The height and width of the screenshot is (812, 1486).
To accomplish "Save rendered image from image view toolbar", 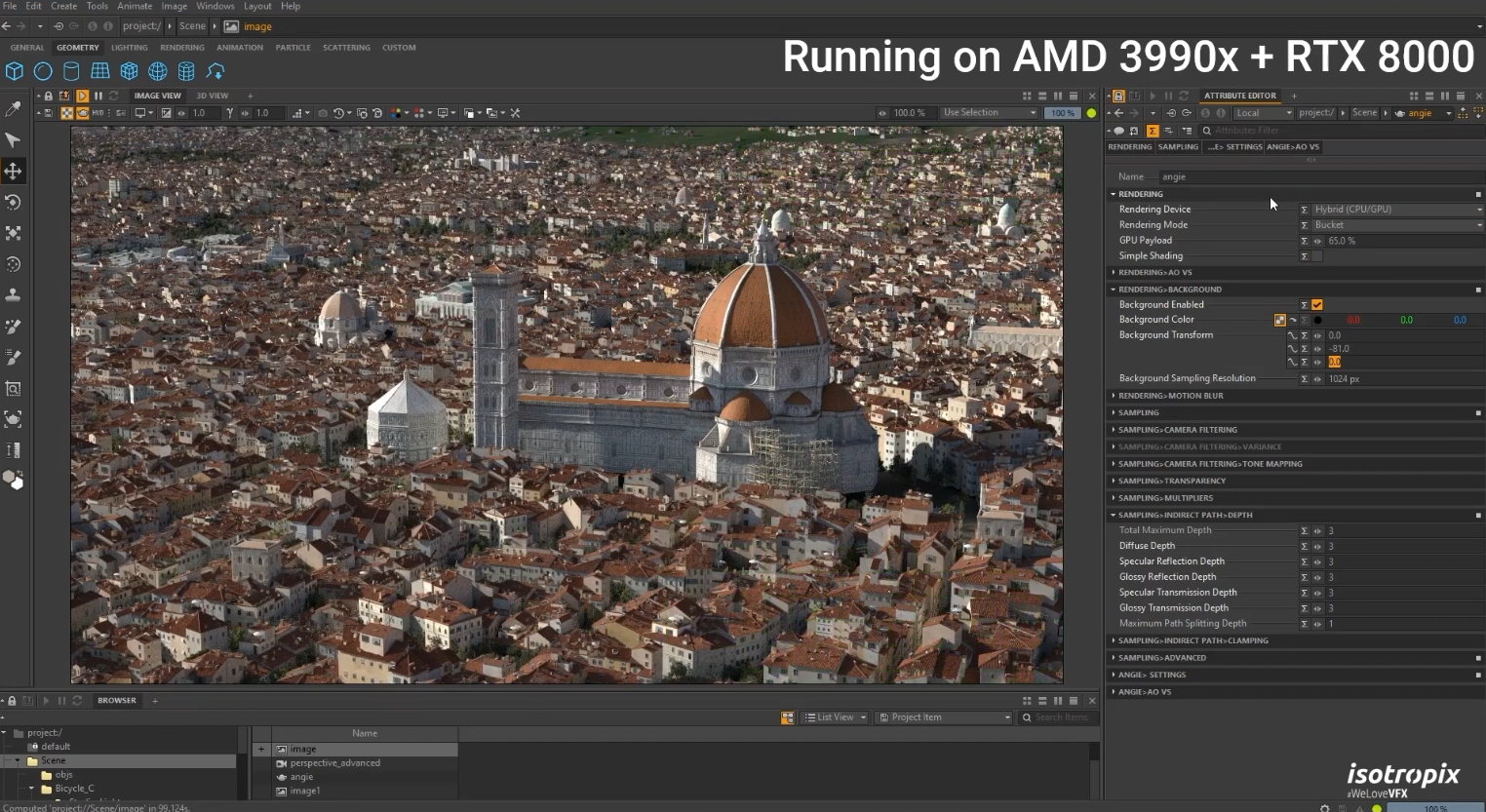I will click(x=49, y=113).
